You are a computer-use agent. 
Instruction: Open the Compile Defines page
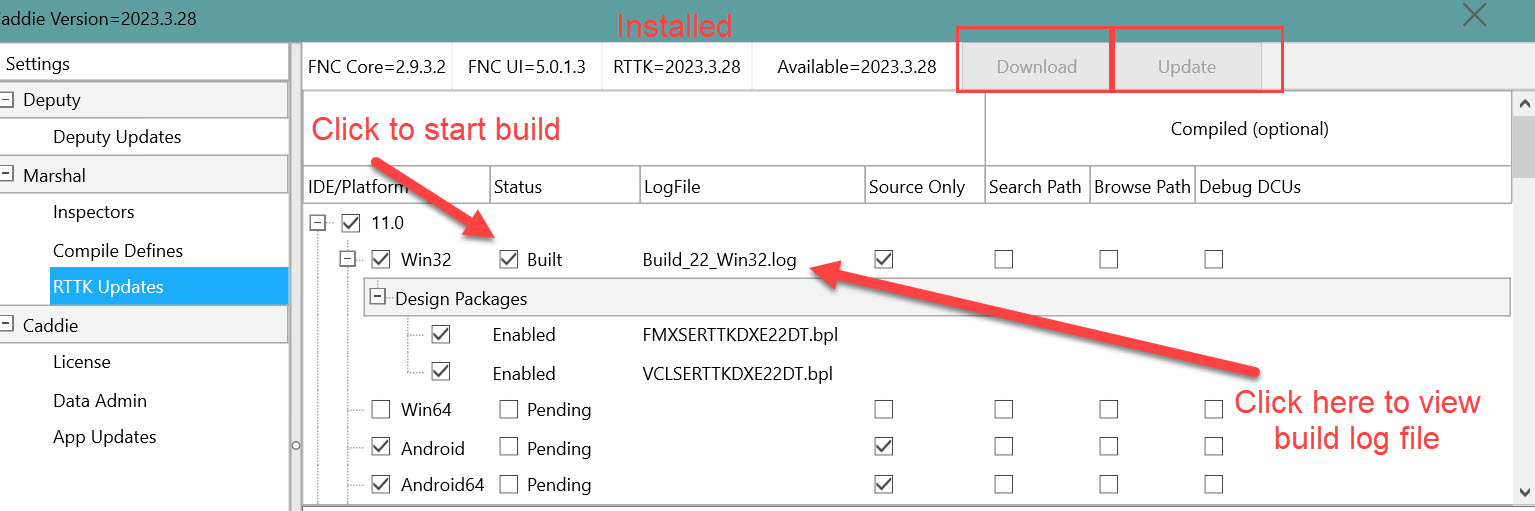[117, 250]
